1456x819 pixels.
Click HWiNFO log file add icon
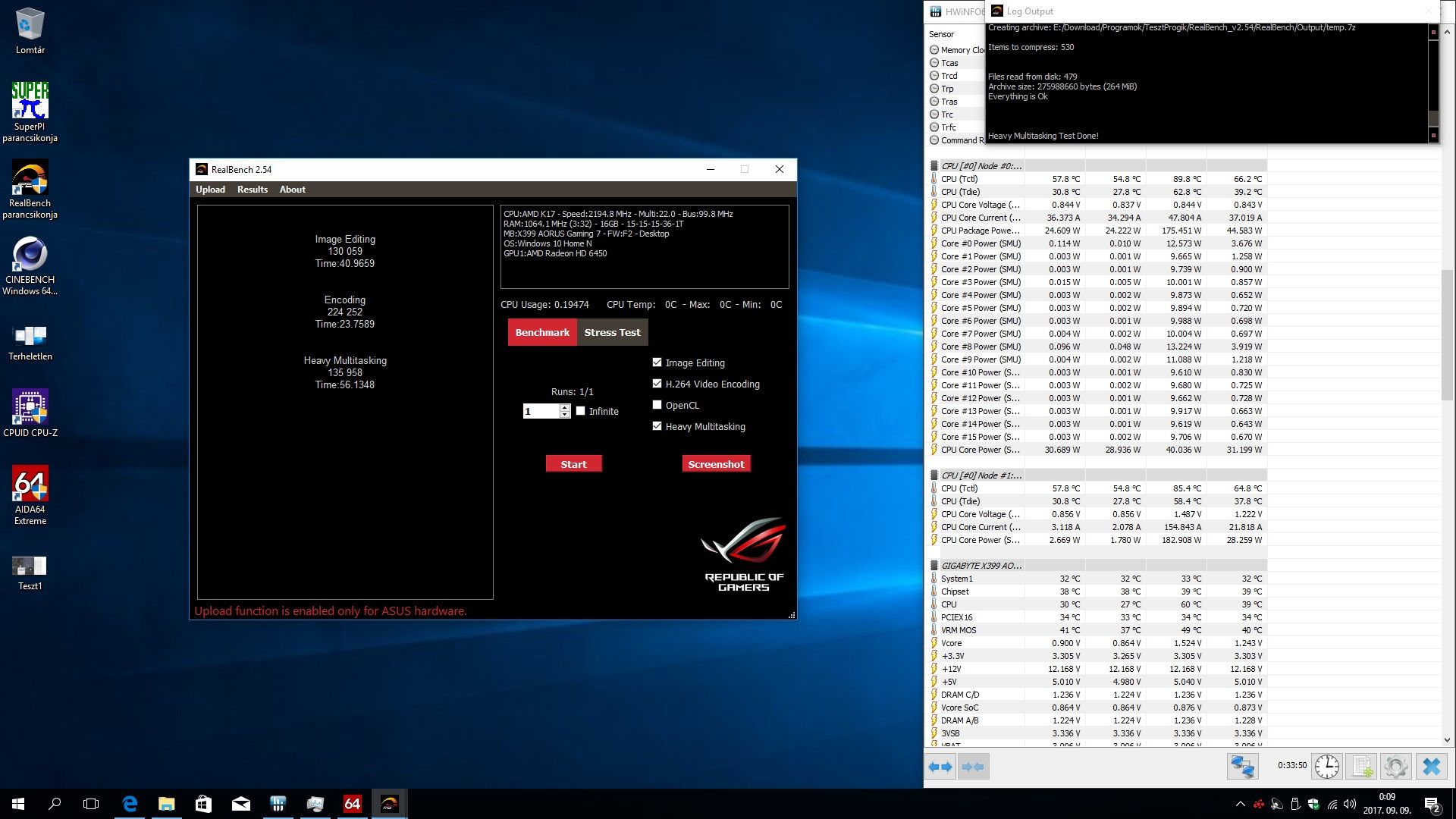click(x=1361, y=767)
